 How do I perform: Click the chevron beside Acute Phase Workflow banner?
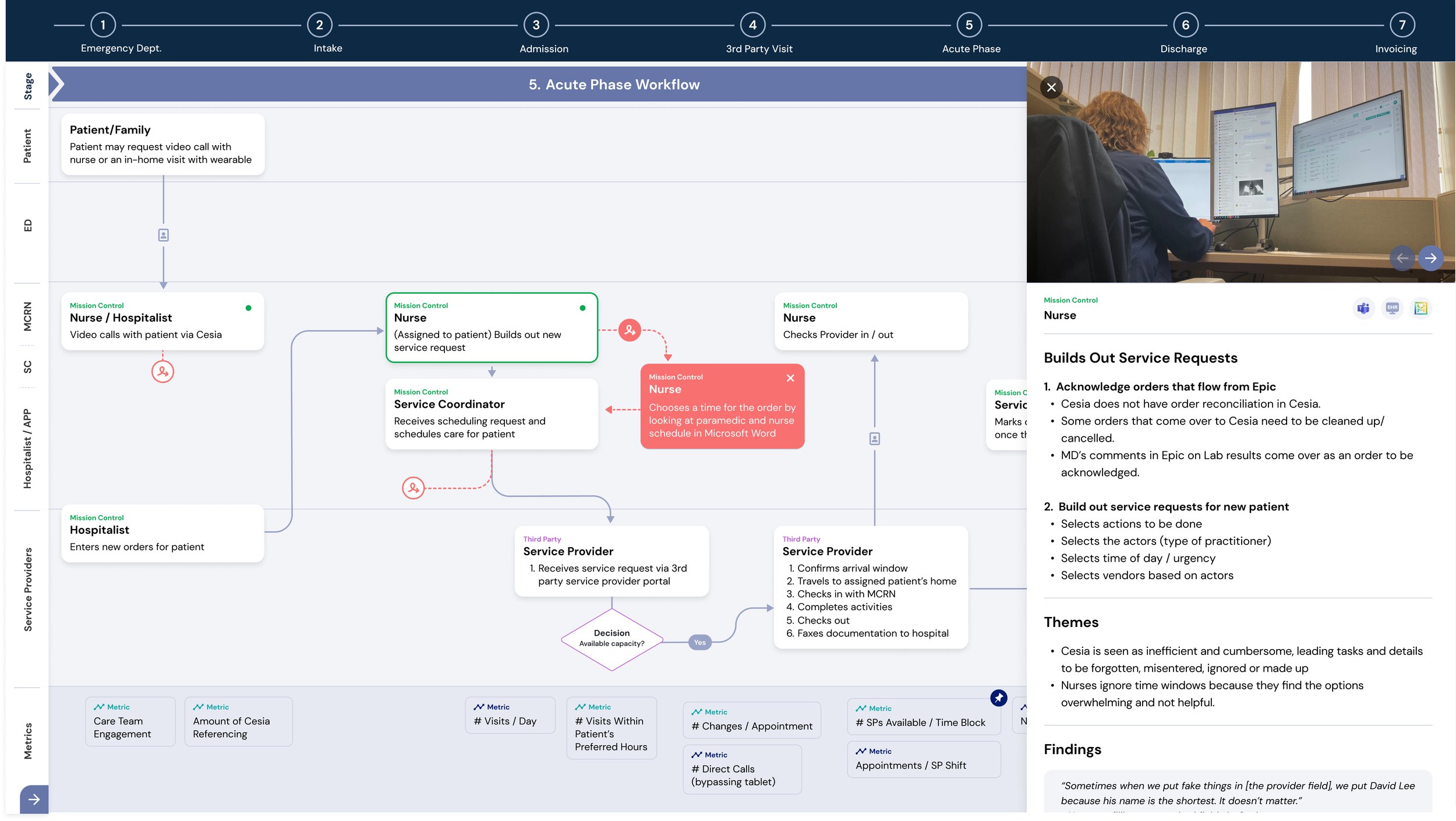56,84
